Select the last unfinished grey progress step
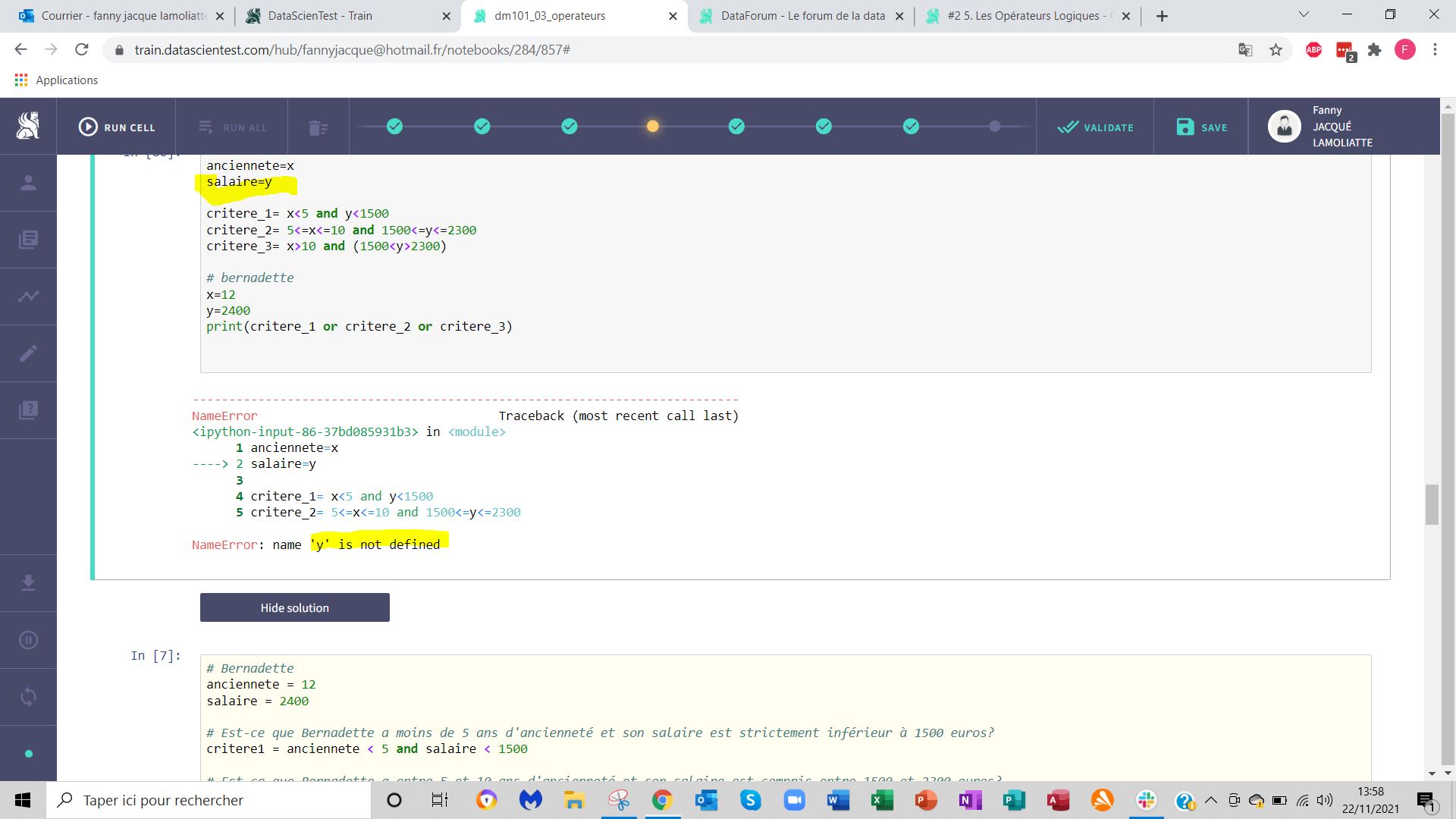The image size is (1456, 819). (x=995, y=127)
